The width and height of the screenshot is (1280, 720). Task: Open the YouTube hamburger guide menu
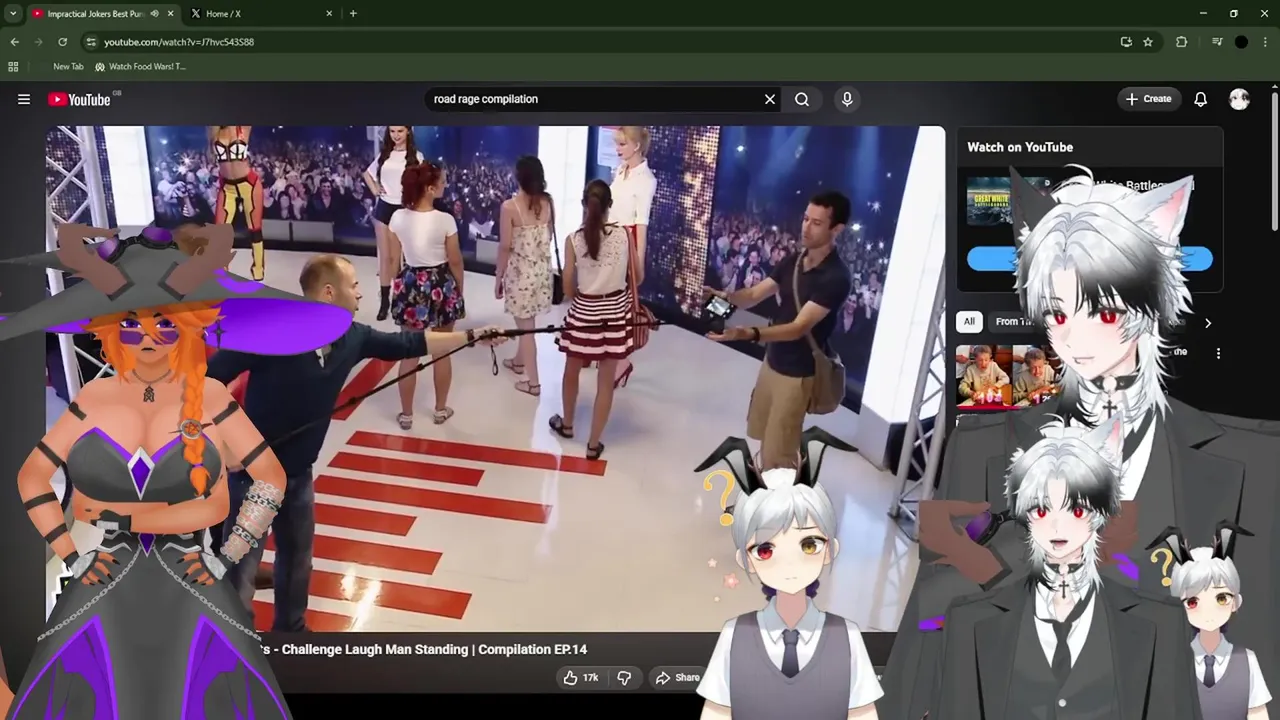(24, 99)
